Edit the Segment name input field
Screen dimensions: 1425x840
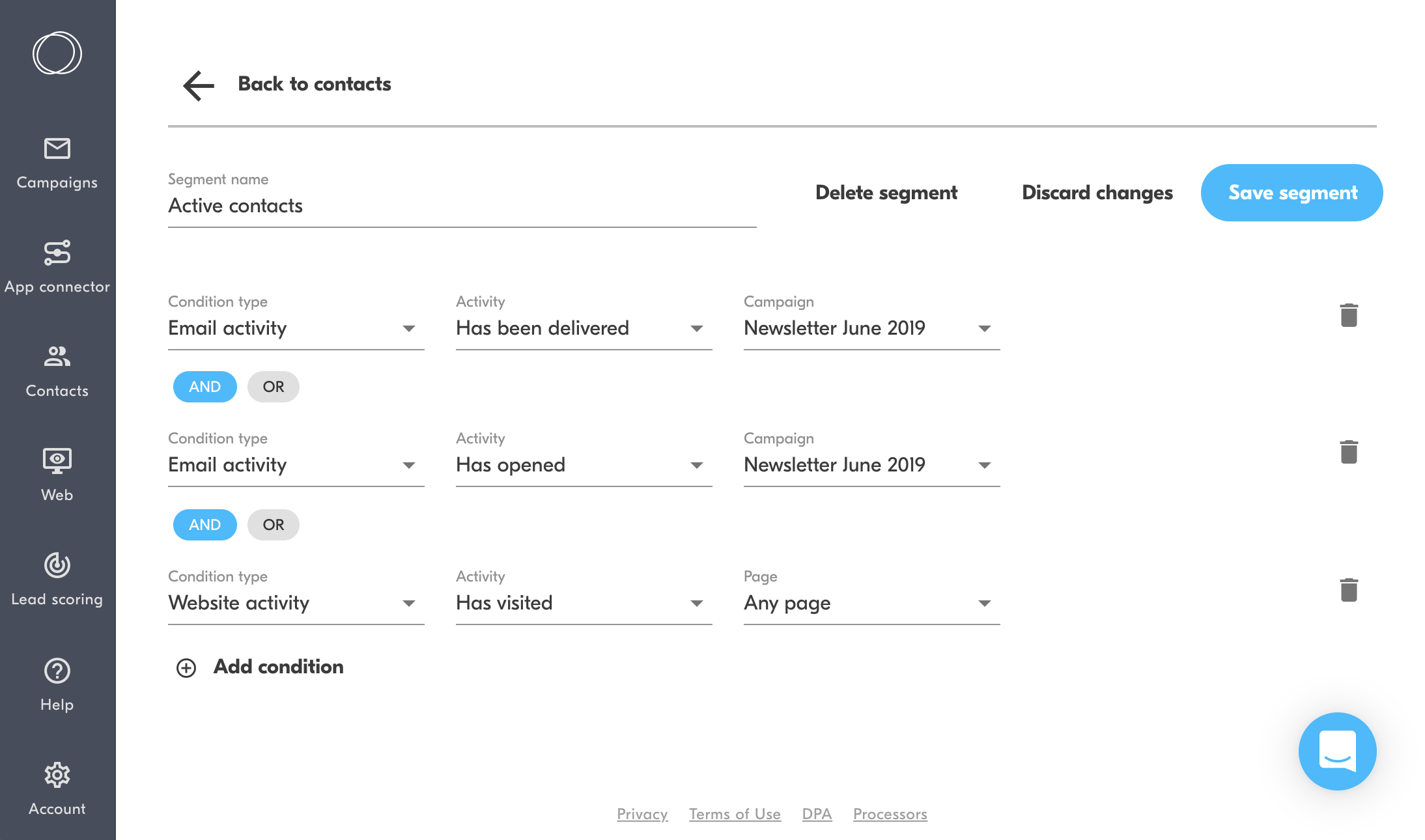pos(462,206)
